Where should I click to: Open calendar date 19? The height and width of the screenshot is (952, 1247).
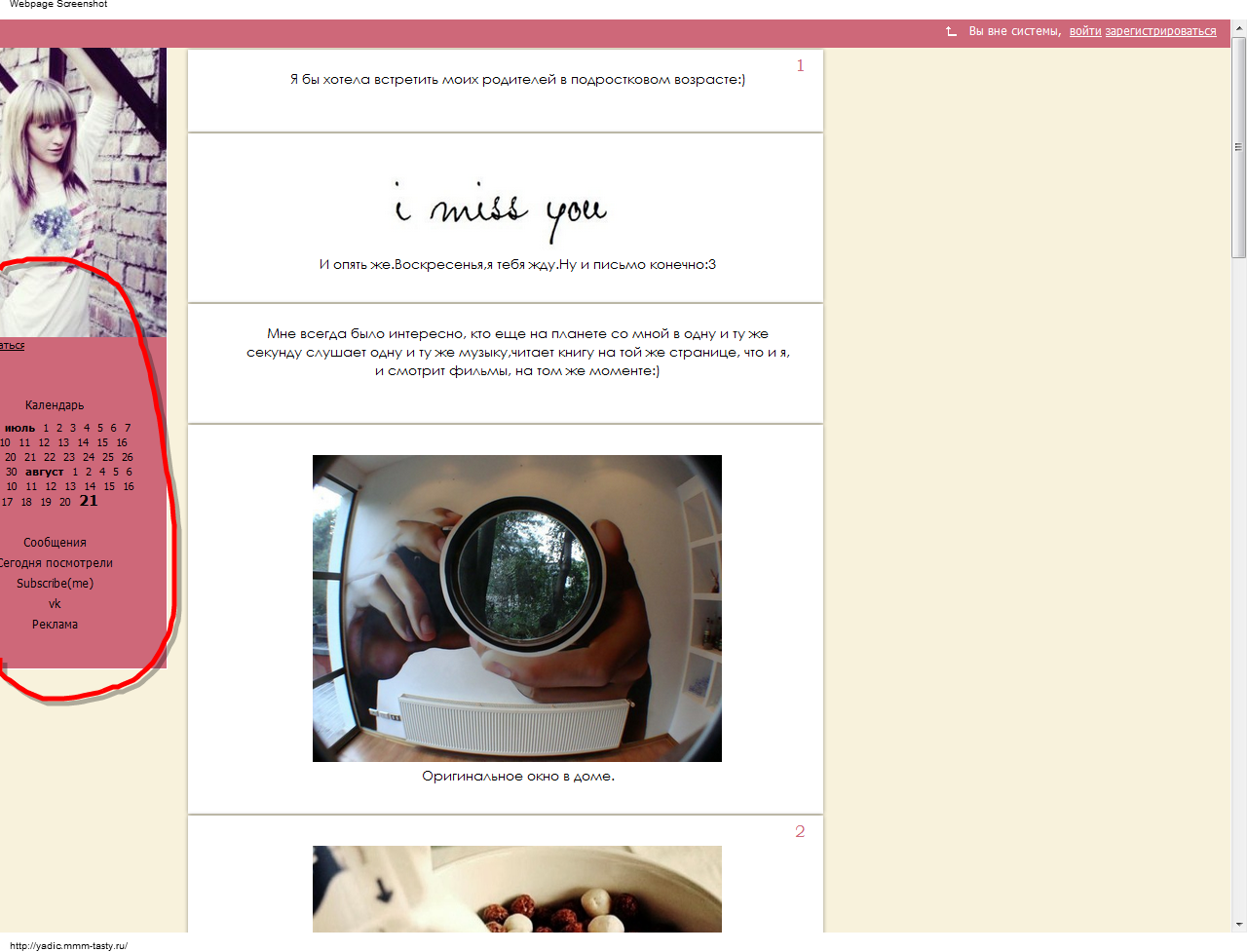click(x=46, y=503)
